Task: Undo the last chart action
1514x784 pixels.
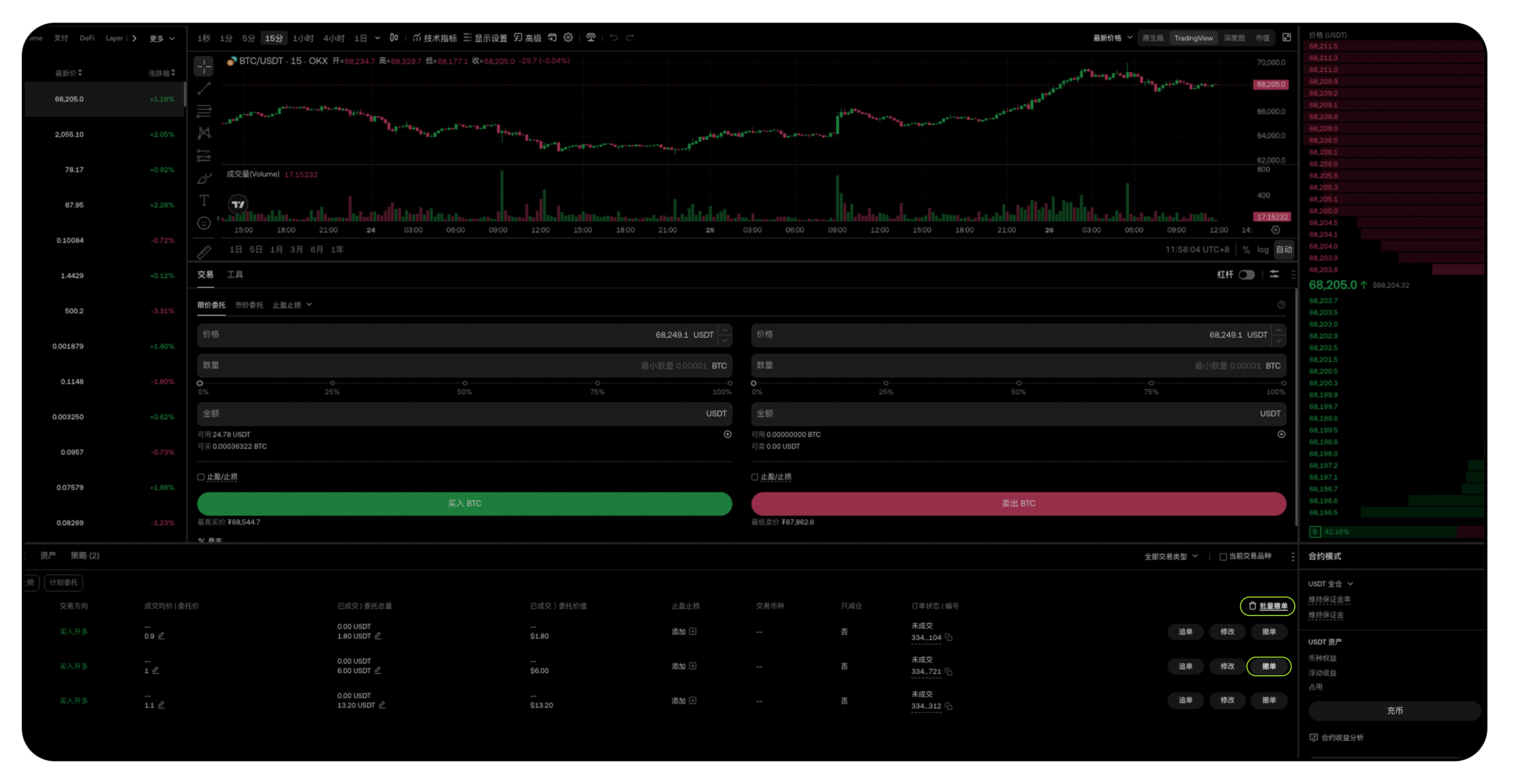Action: coord(614,38)
